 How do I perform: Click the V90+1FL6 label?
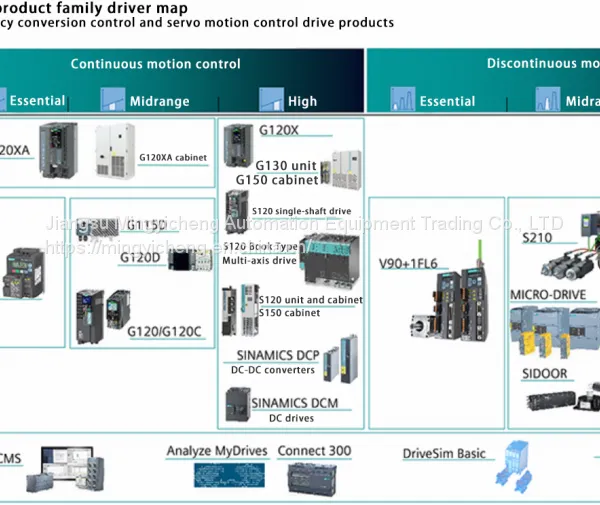[x=408, y=264]
